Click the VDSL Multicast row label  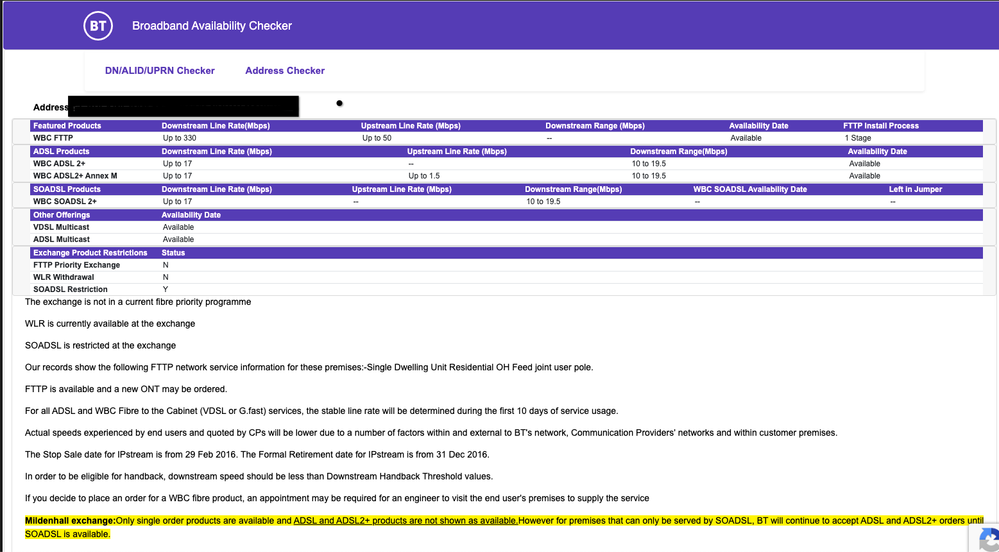tap(61, 227)
